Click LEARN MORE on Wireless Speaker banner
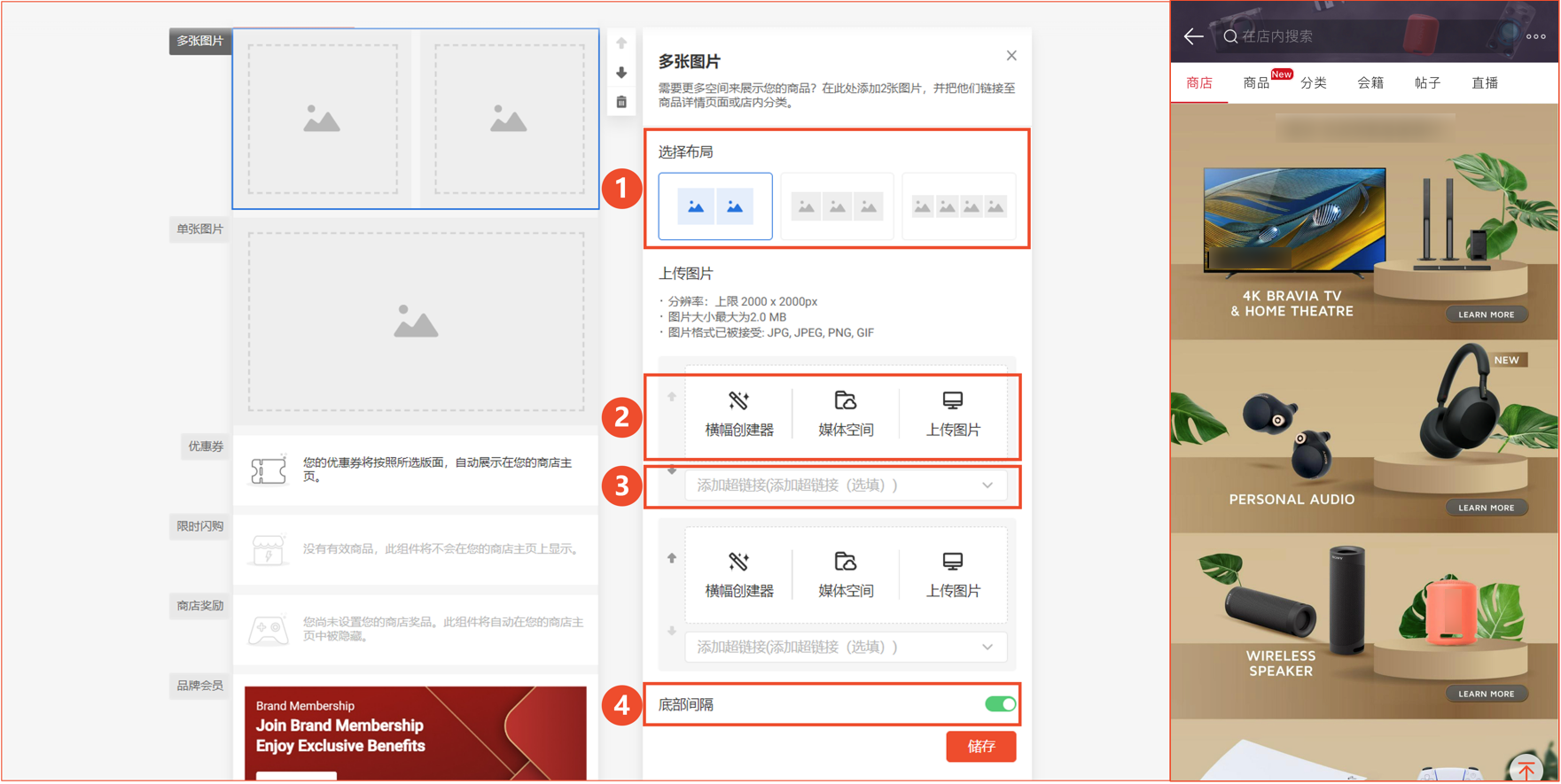1561x784 pixels. 1487,694
